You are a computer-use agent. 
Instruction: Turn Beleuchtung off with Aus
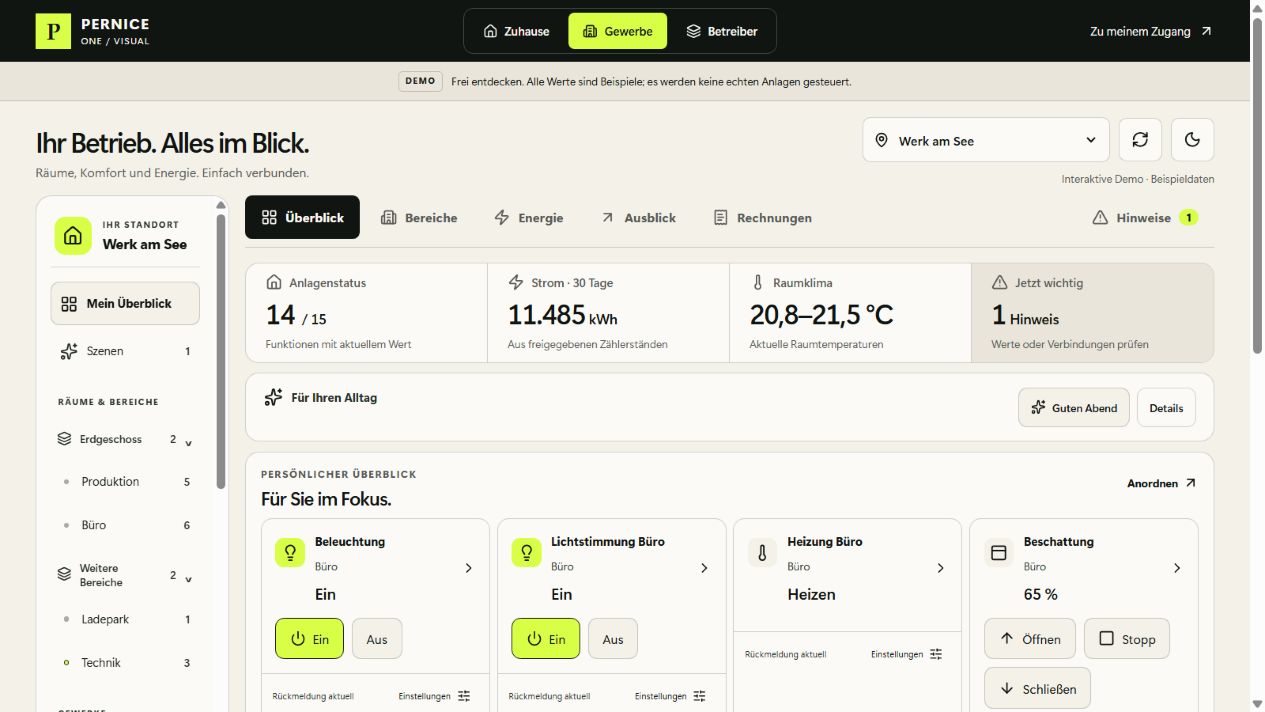(x=377, y=639)
